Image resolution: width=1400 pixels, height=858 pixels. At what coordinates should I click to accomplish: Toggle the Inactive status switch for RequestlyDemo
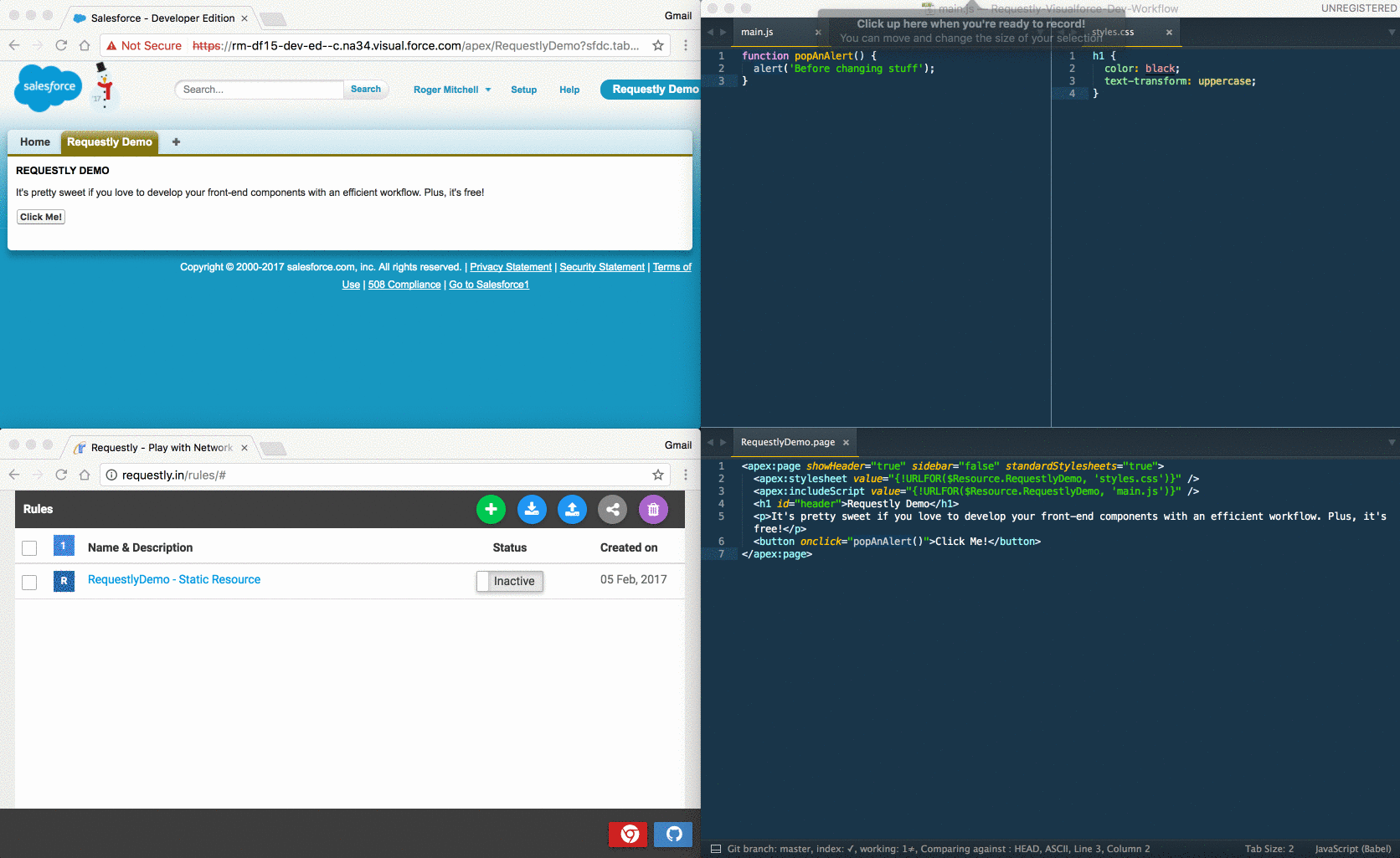[510, 581]
